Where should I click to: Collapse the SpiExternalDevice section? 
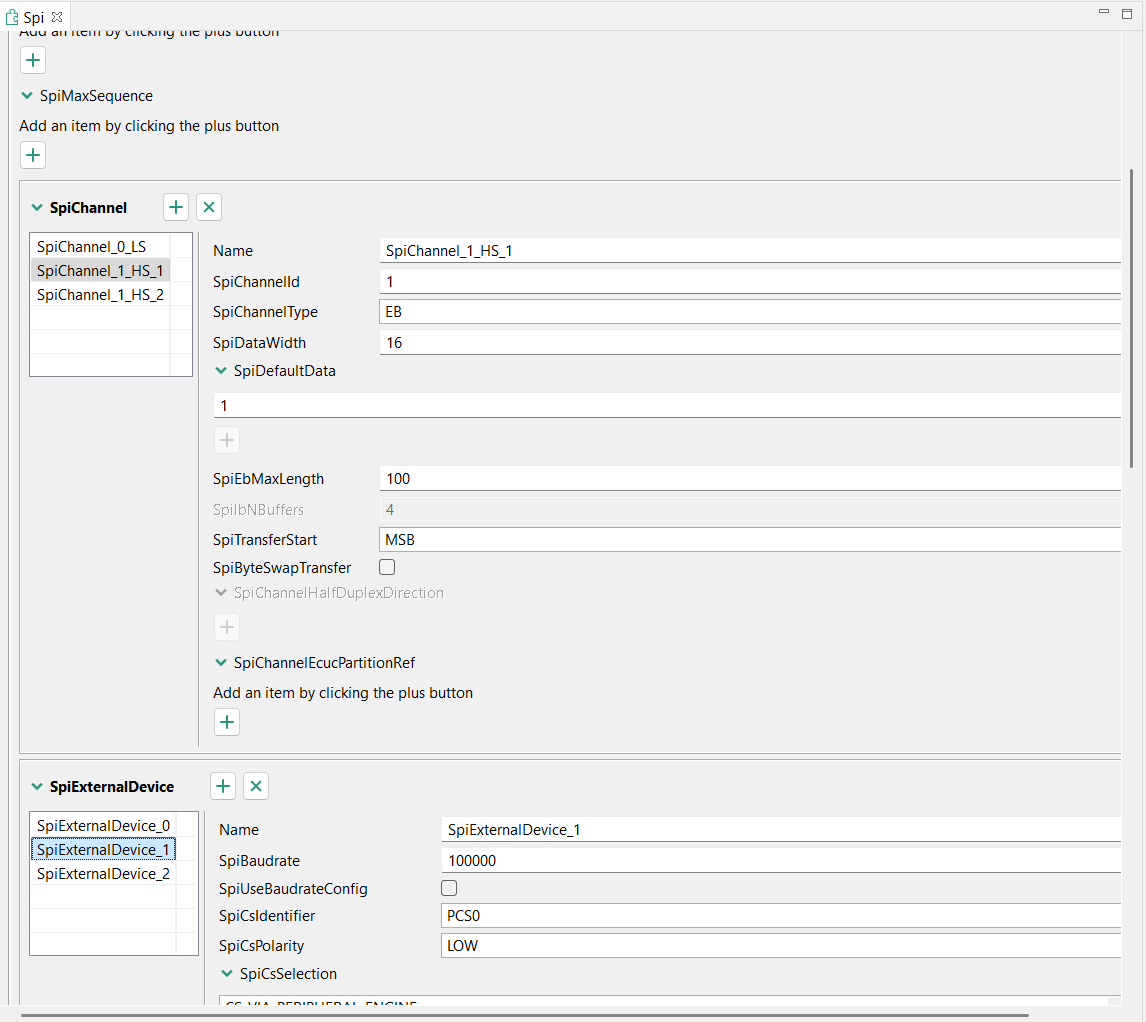[x=37, y=787]
